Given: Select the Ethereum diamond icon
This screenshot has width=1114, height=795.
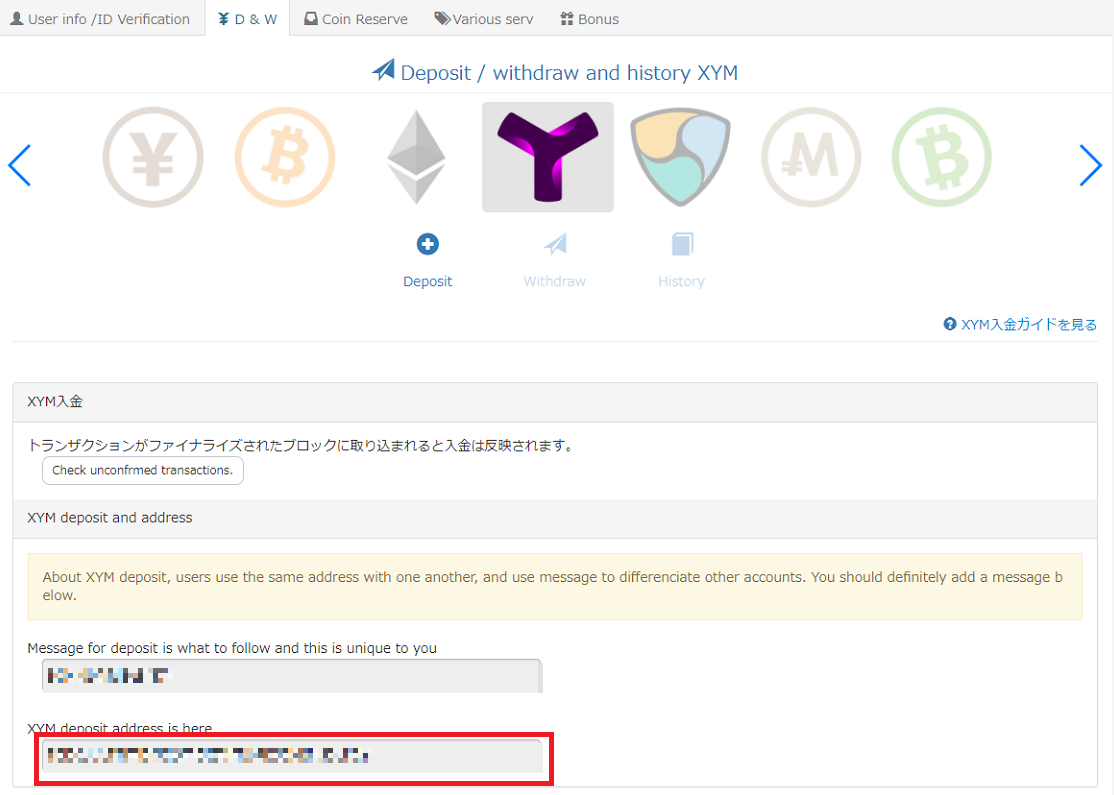Looking at the screenshot, I should (x=416, y=157).
